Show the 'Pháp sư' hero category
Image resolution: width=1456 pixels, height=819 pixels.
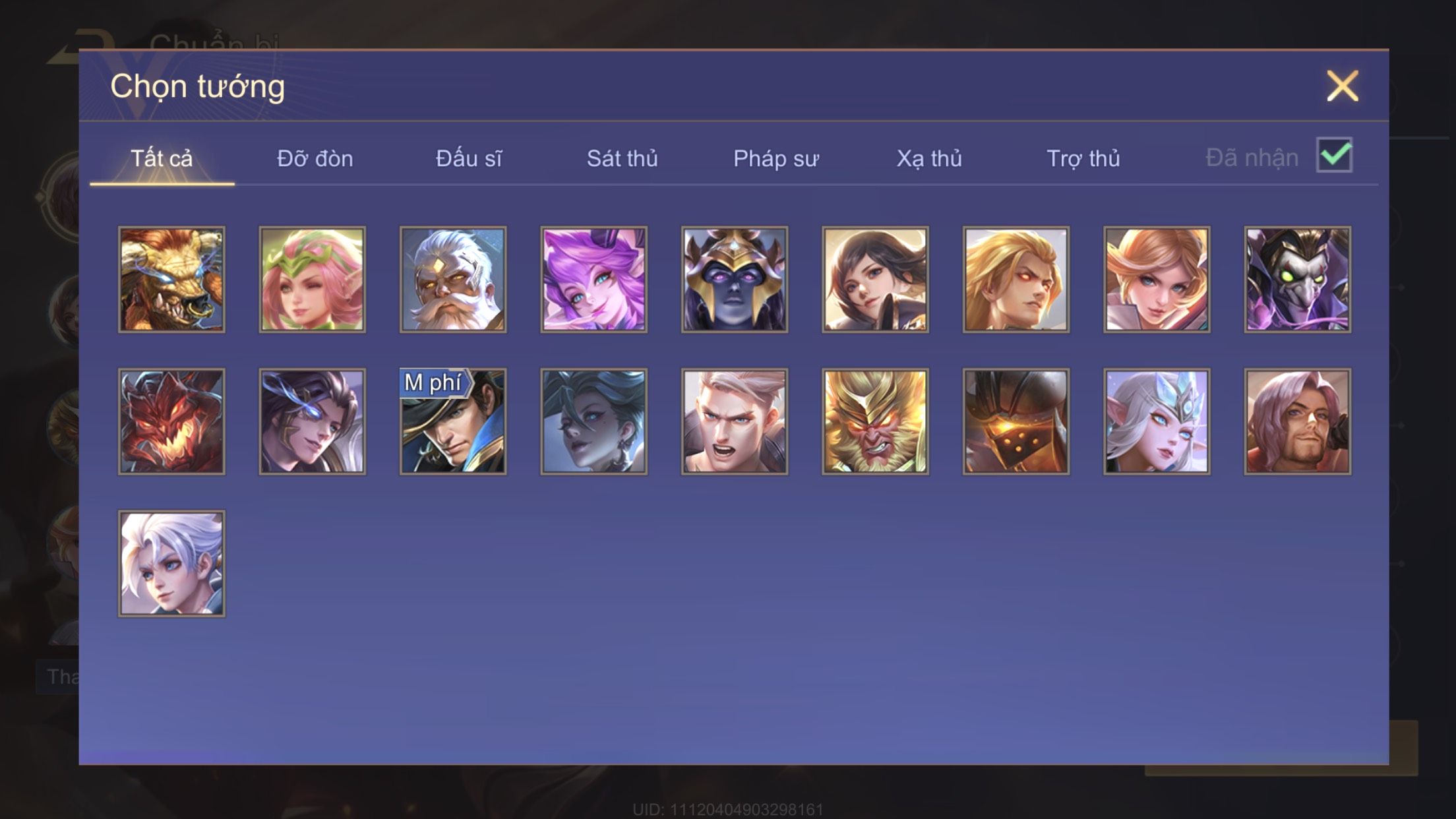775,158
